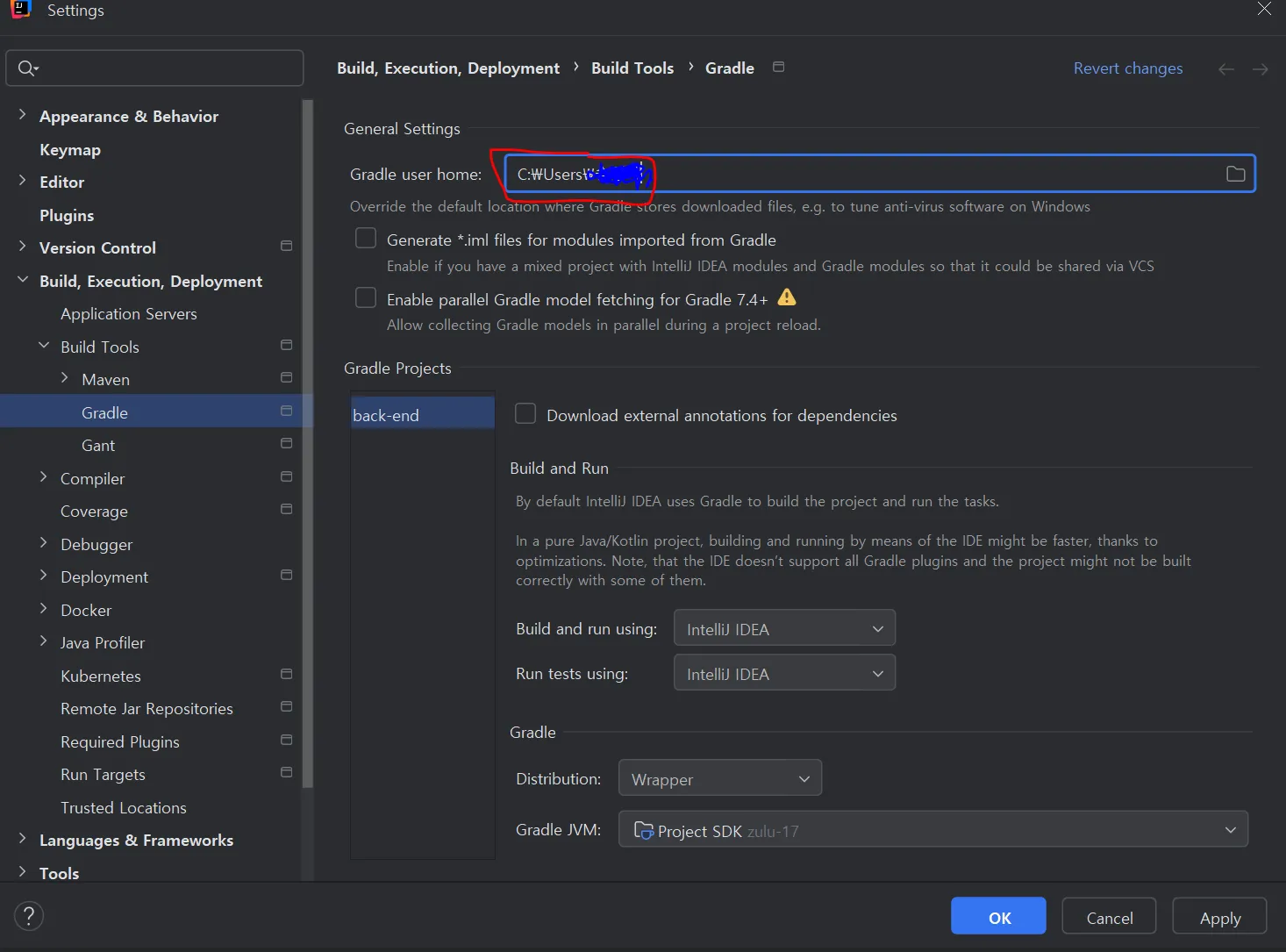Viewport: 1286px width, 952px height.
Task: Open Keymap settings page
Action: (x=70, y=149)
